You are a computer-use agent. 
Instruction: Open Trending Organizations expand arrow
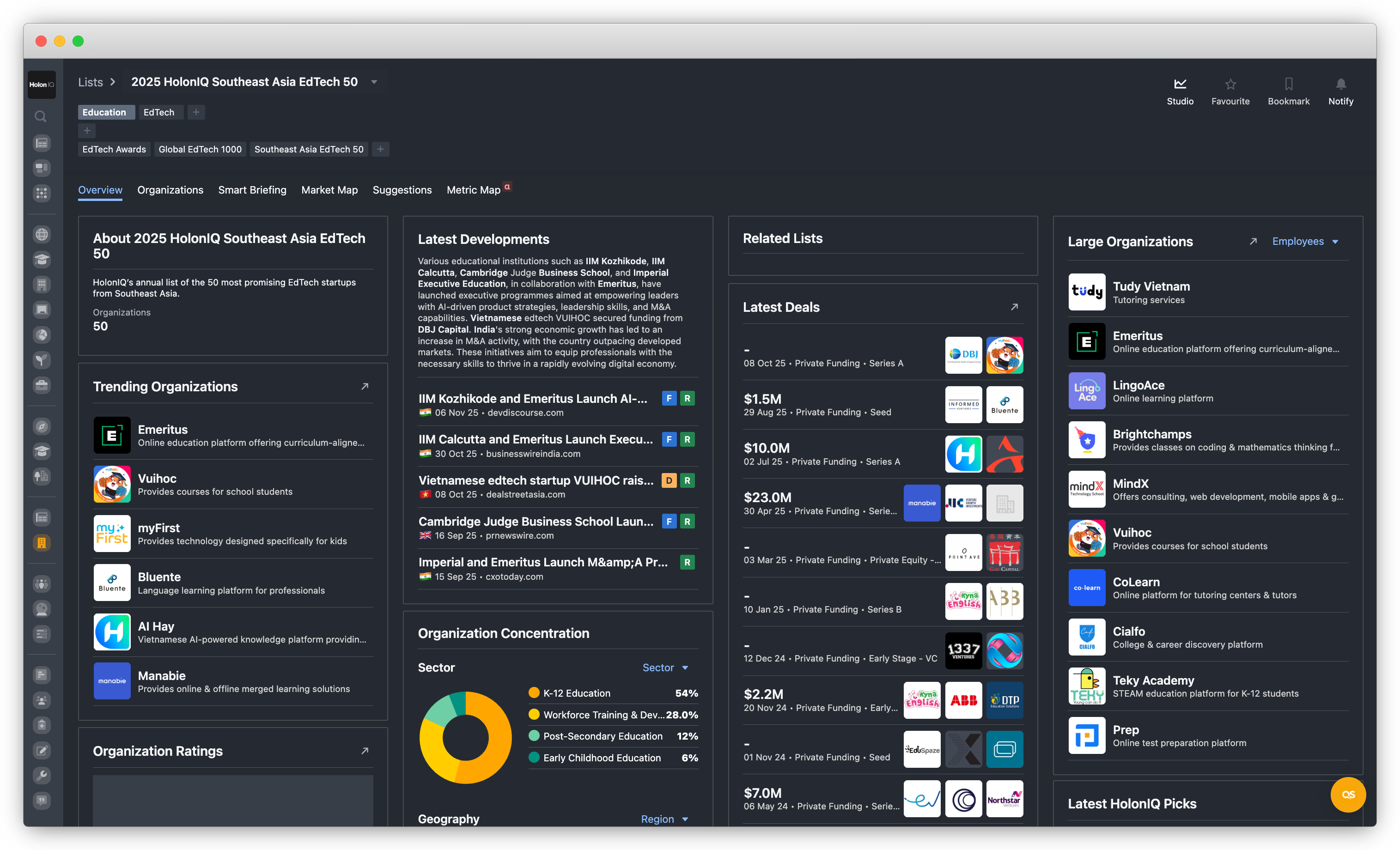pyautogui.click(x=365, y=386)
